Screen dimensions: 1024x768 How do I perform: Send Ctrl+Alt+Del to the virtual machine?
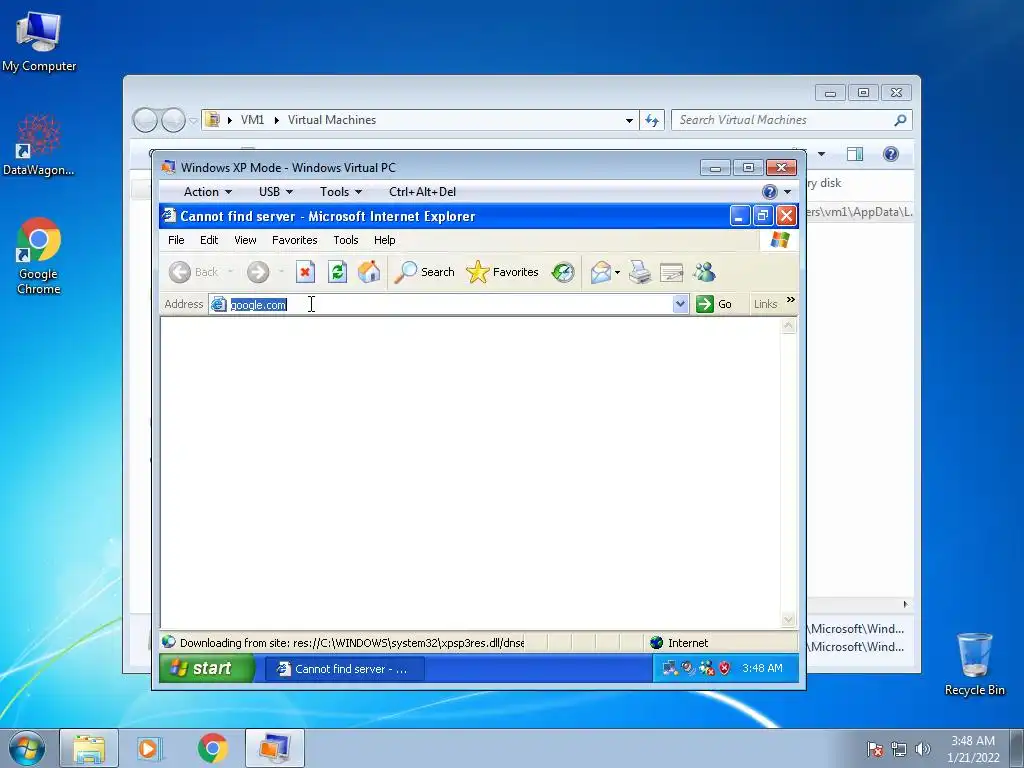(423, 192)
